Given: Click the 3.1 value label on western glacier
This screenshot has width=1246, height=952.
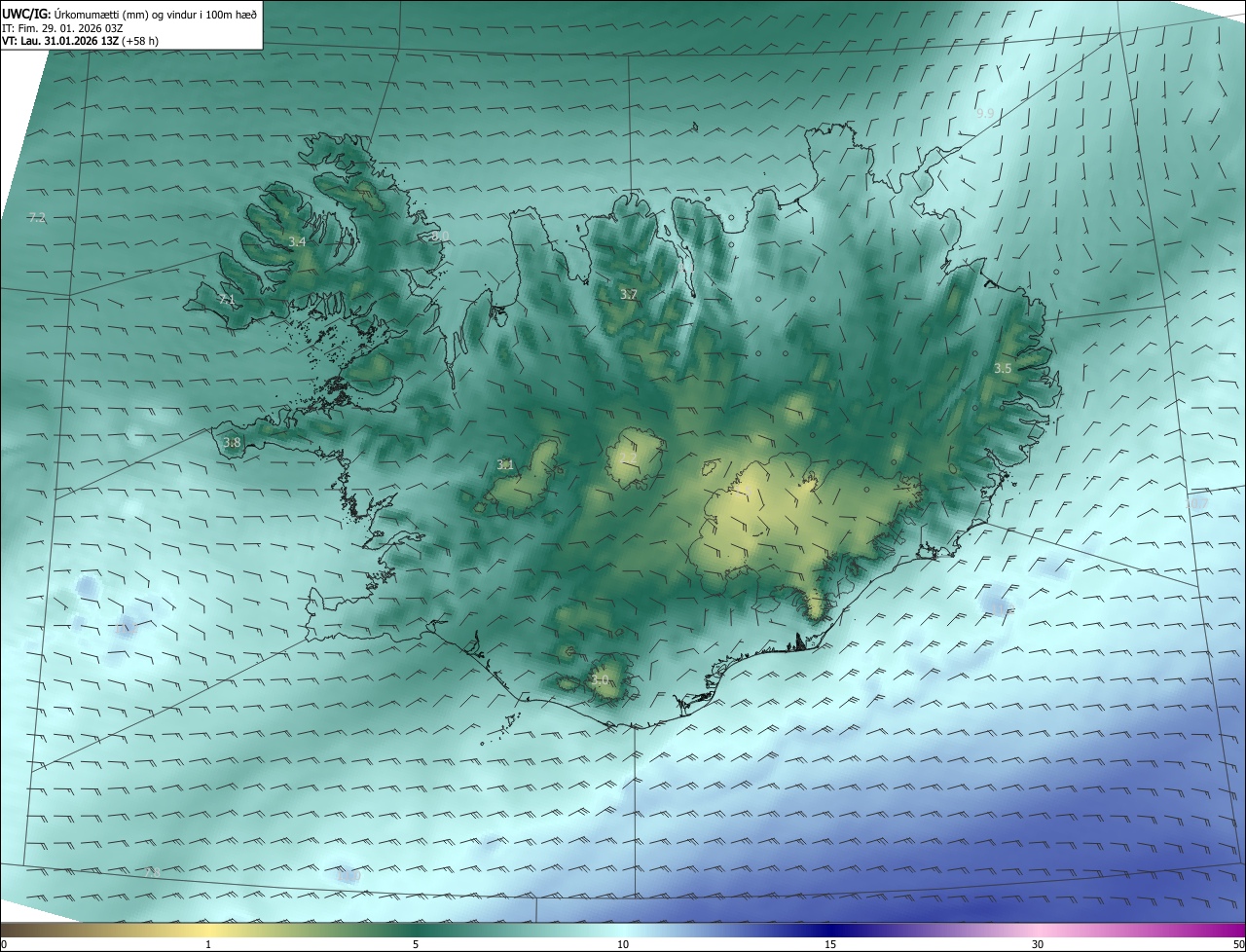Looking at the screenshot, I should [x=505, y=465].
